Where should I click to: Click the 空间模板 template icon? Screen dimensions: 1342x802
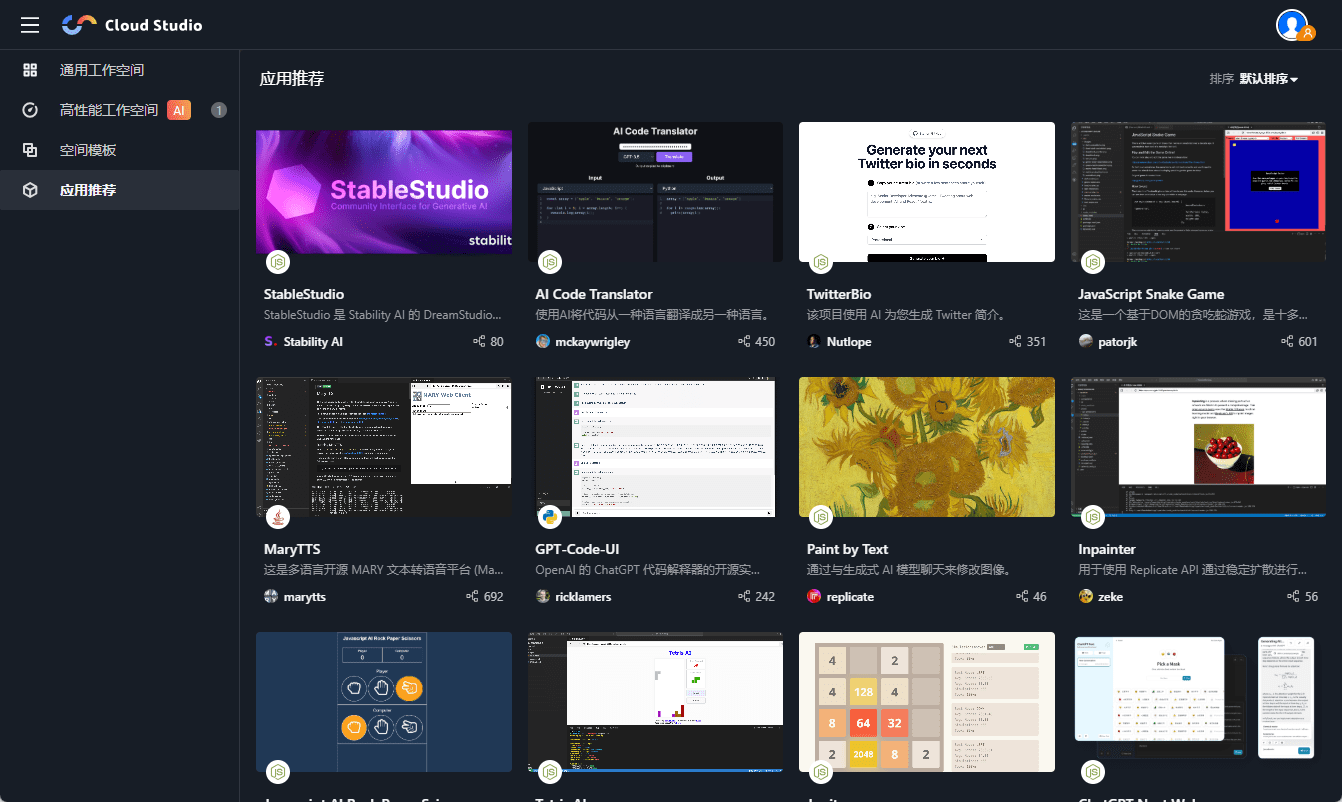[30, 150]
